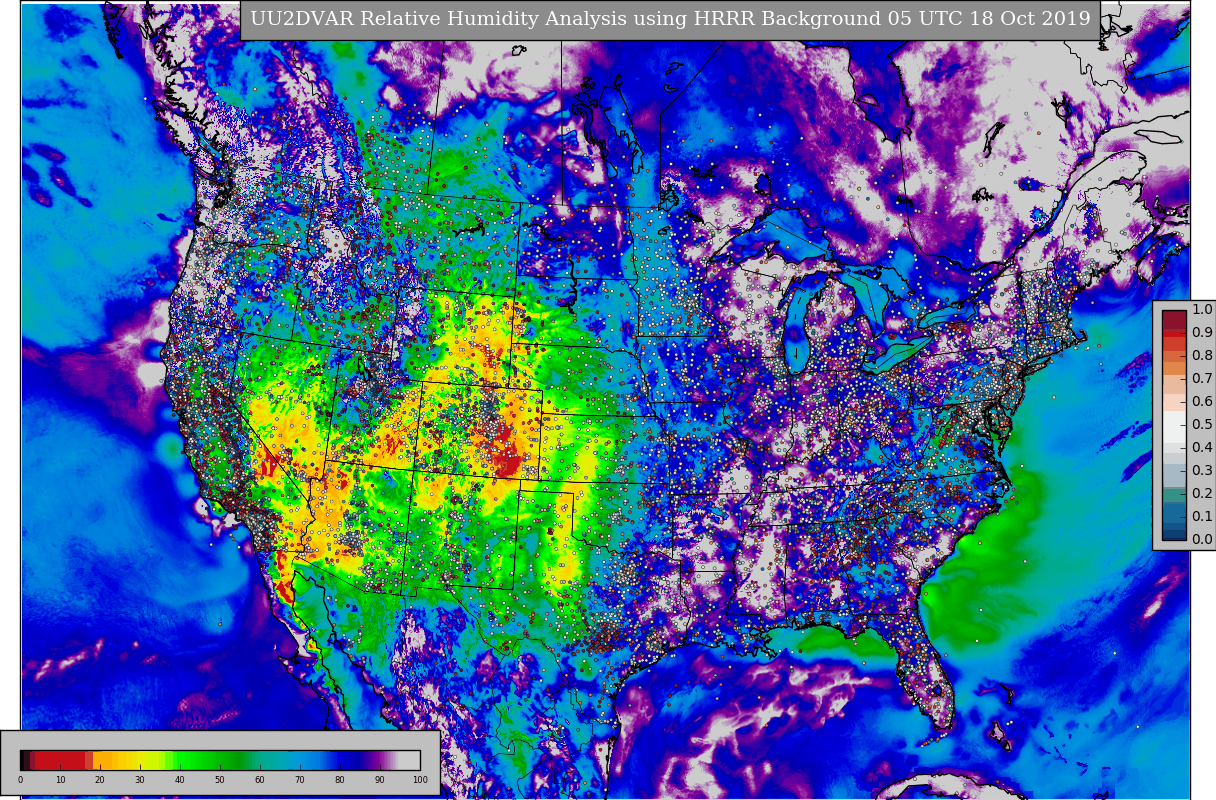Click the UU2DVAR Relative Humidity Analysis title
The width and height of the screenshot is (1216, 800).
click(670, 19)
